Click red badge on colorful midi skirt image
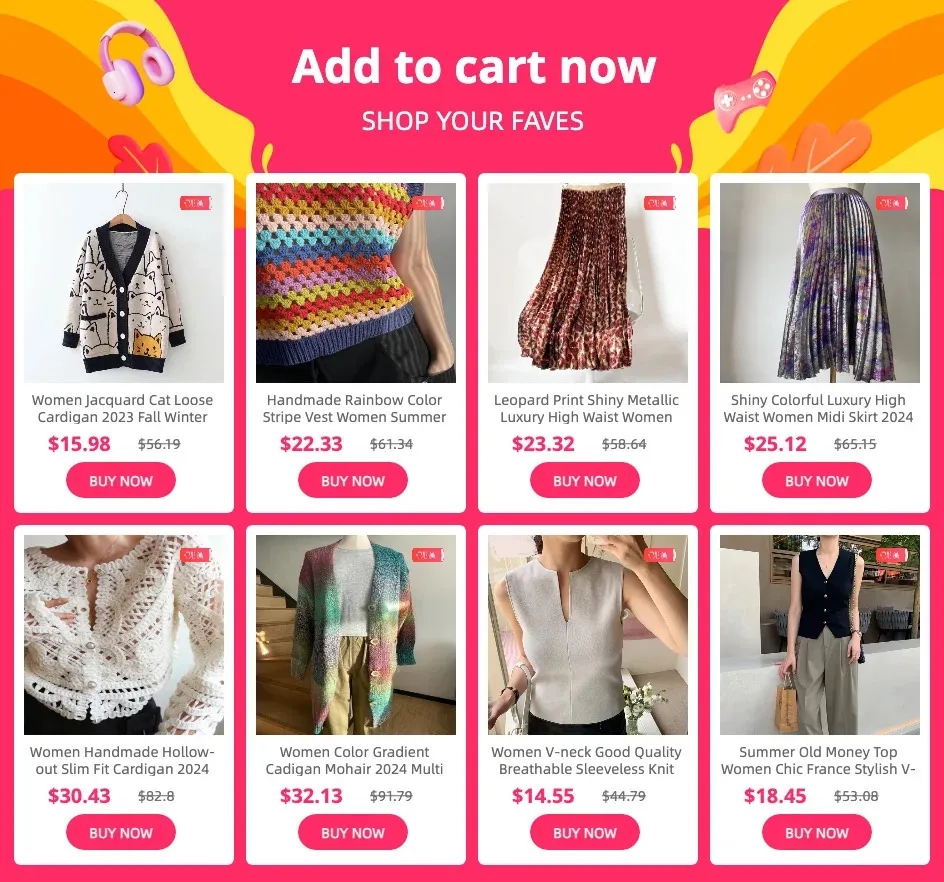The image size is (944, 882). (892, 203)
